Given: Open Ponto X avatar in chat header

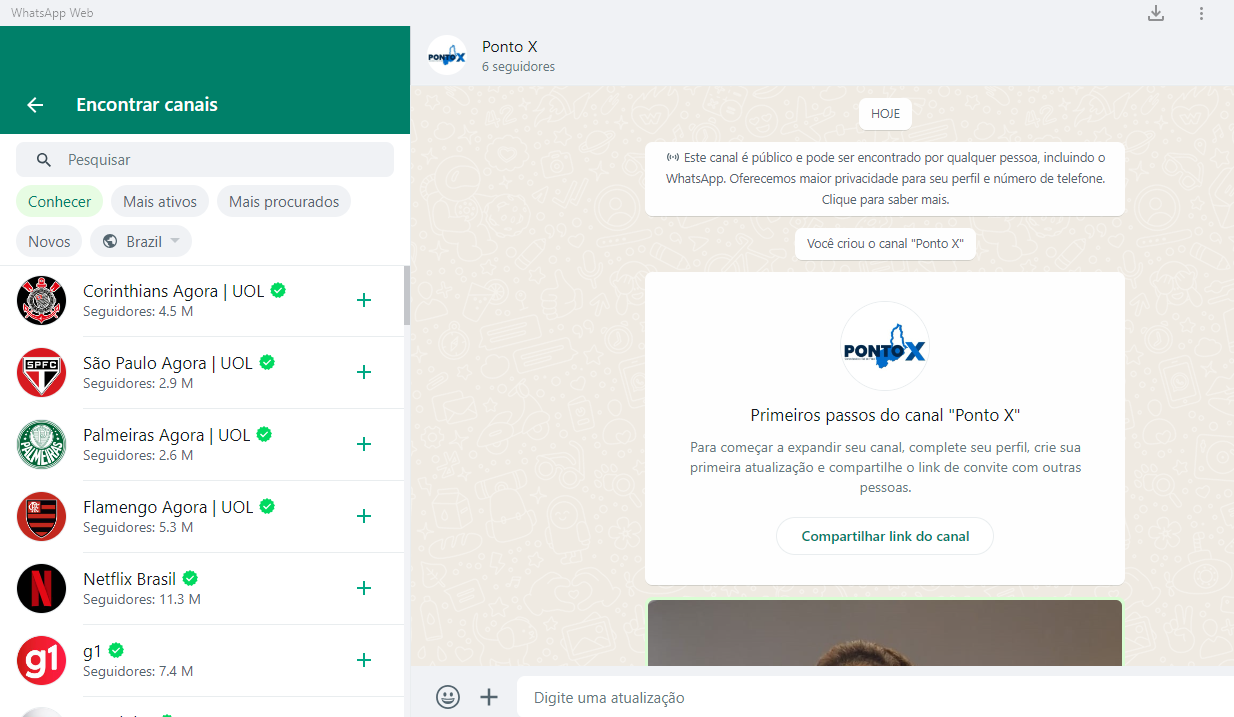Looking at the screenshot, I should (x=447, y=56).
